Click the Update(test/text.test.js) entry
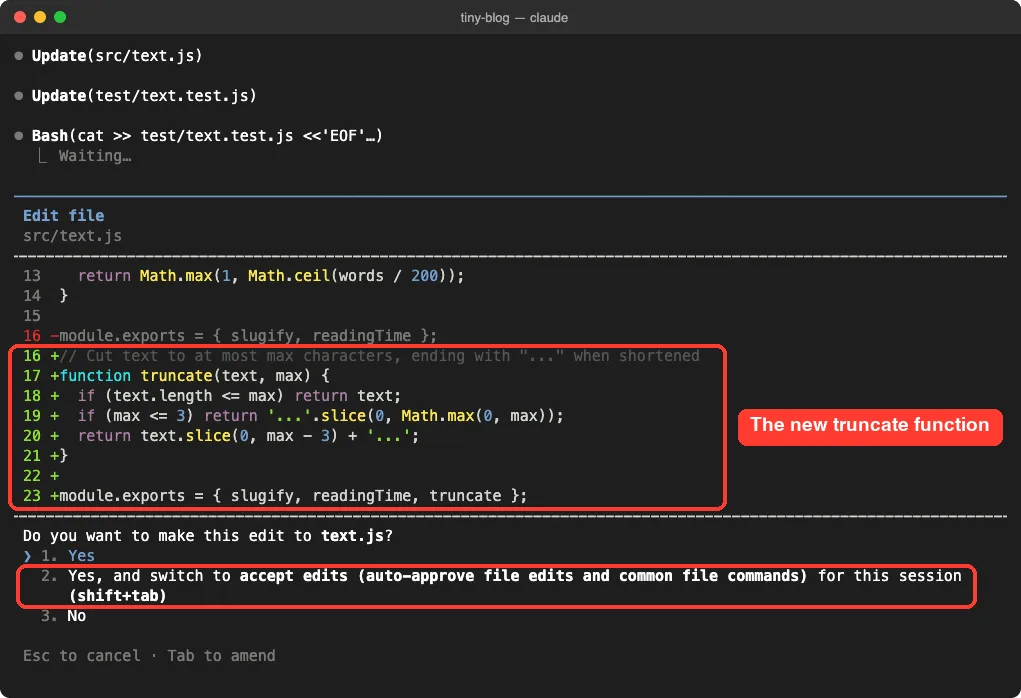The height and width of the screenshot is (698, 1021). (x=144, y=95)
